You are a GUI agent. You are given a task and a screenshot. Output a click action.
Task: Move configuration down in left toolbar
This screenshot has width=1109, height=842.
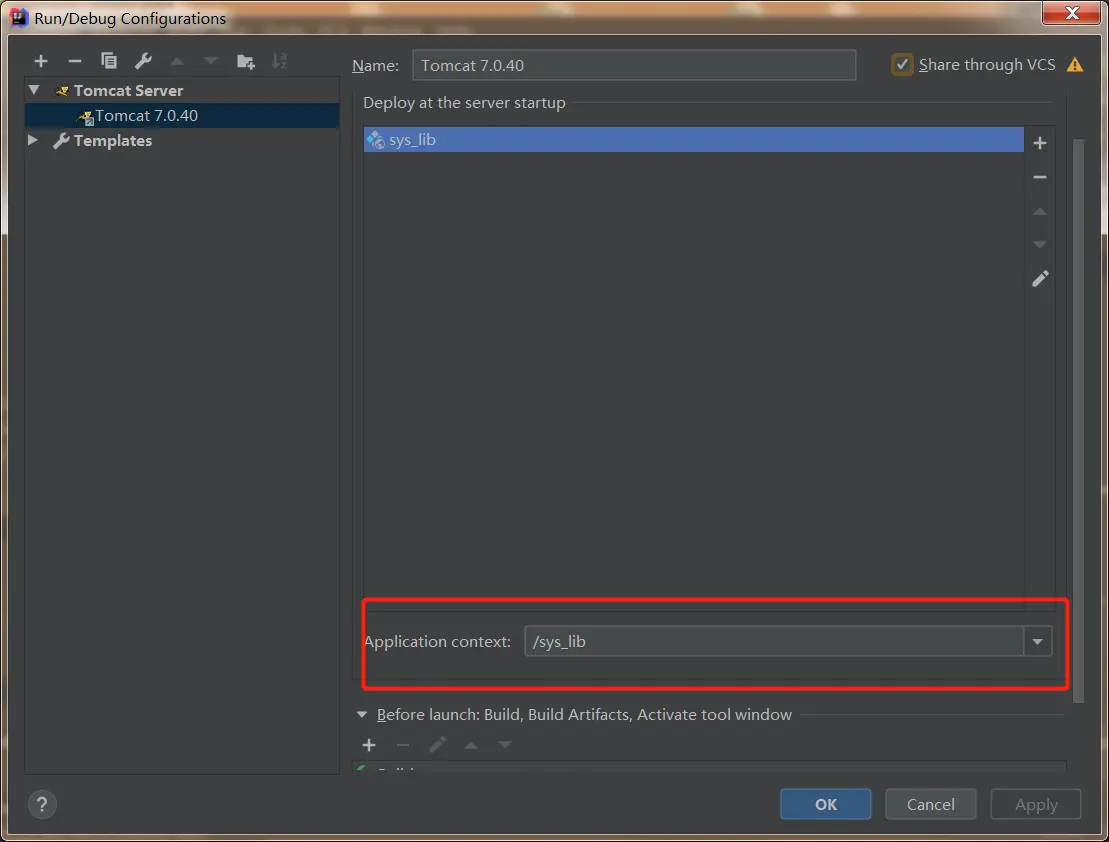[211, 62]
